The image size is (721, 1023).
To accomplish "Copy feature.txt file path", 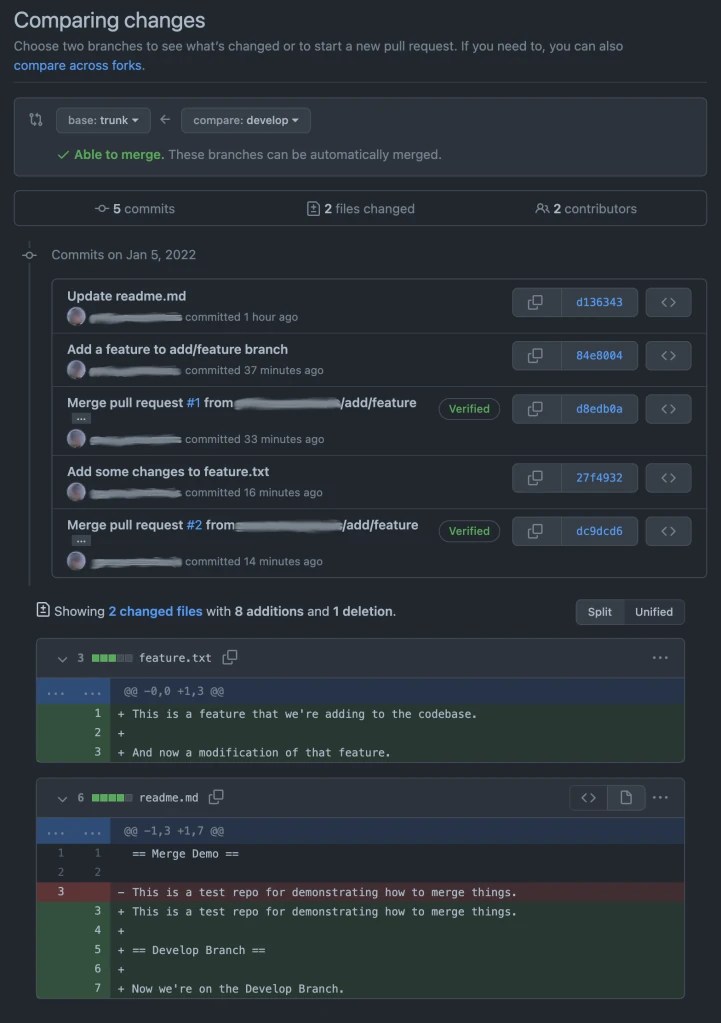I will click(x=230, y=657).
